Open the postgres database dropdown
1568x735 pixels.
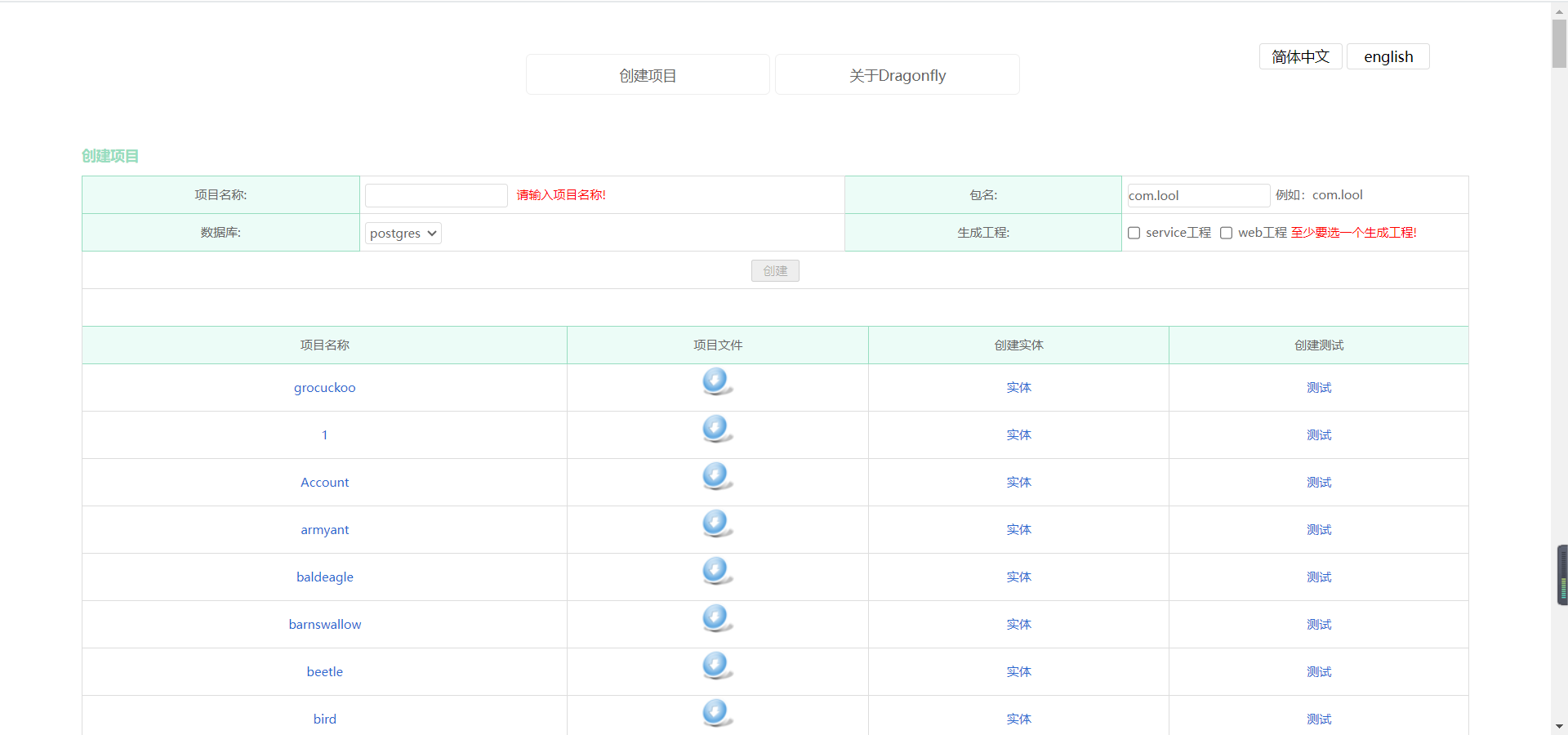tap(403, 234)
